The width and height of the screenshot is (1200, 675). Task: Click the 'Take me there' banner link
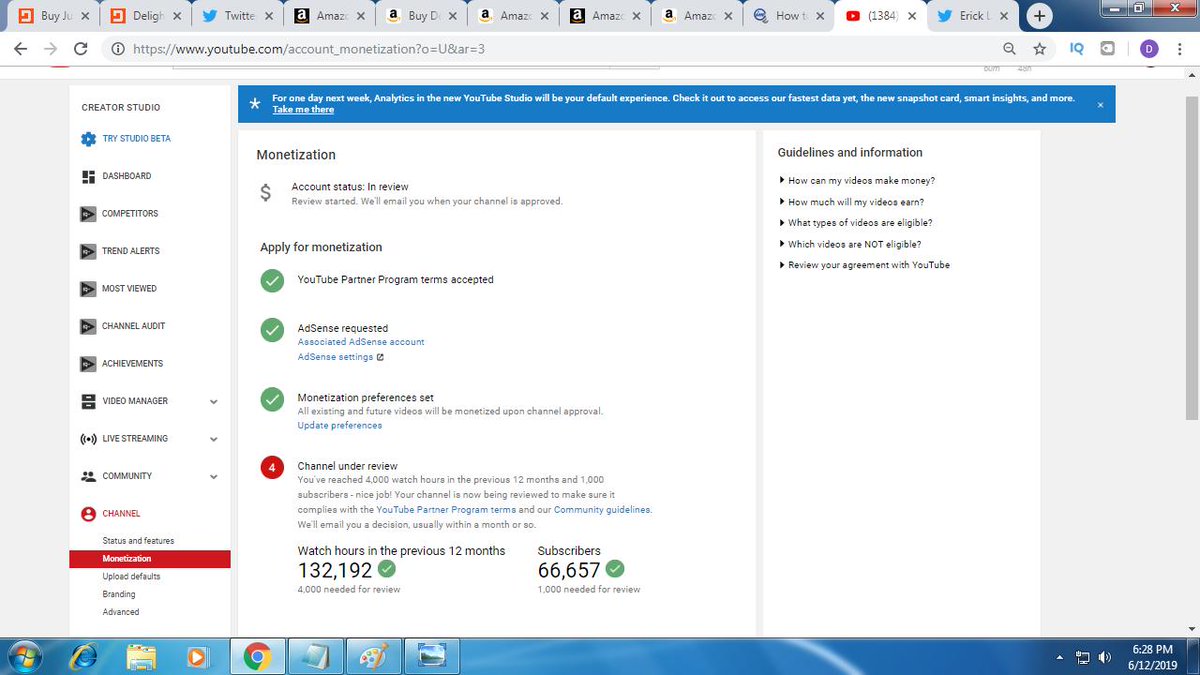[x=303, y=110]
